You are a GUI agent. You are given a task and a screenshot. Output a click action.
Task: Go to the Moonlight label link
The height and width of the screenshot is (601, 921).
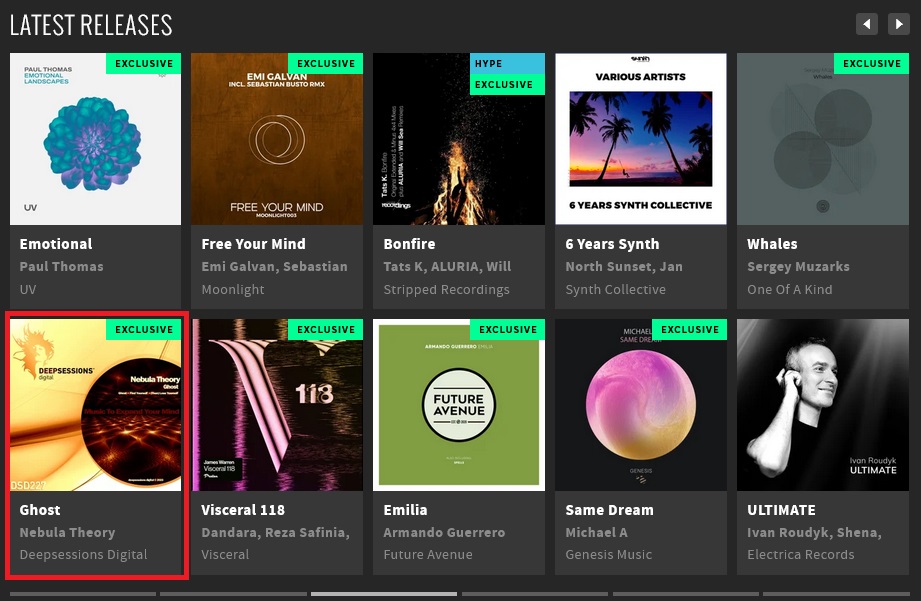pyautogui.click(x=233, y=290)
